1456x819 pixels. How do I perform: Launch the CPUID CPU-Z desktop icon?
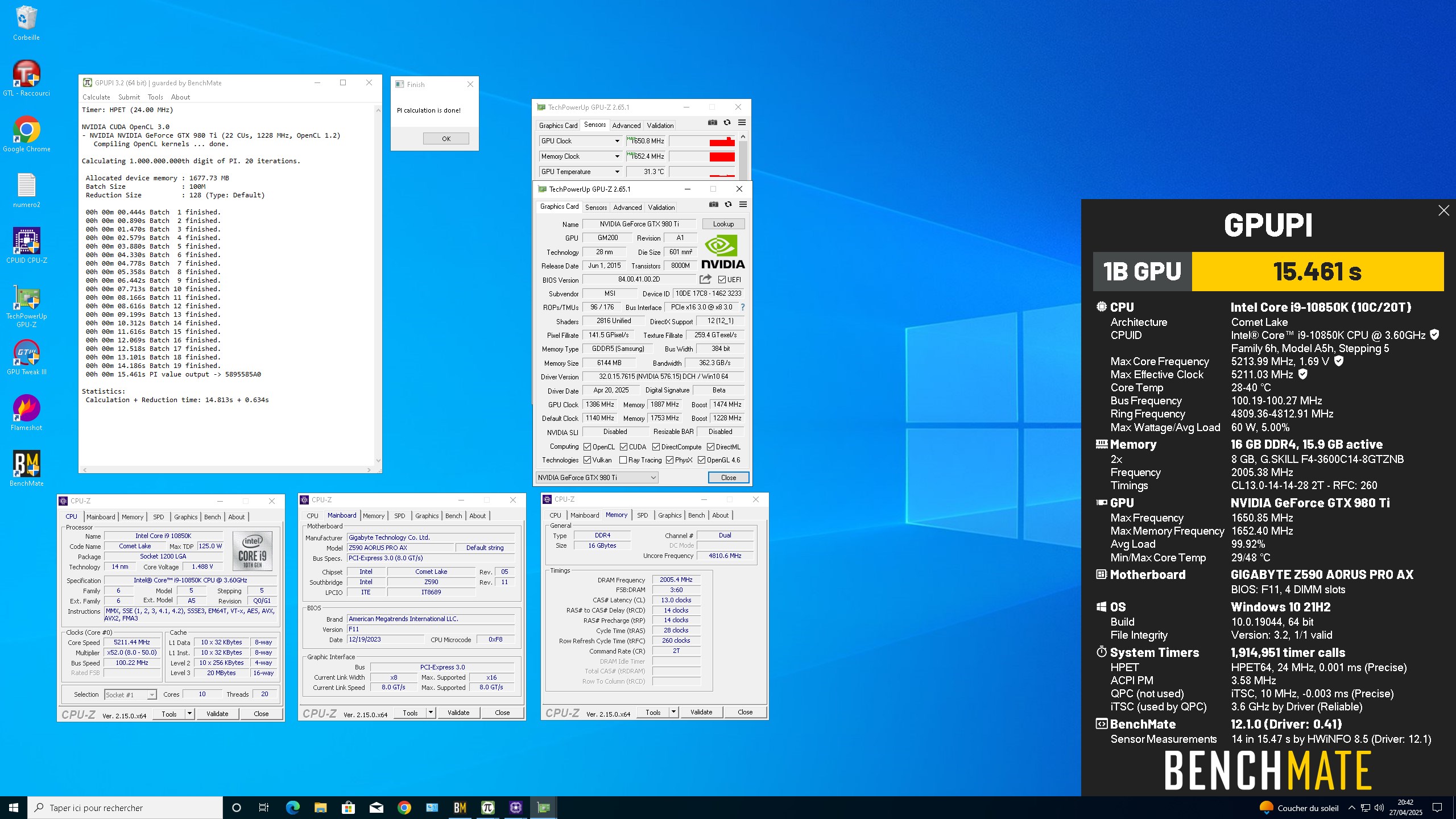coord(26,246)
